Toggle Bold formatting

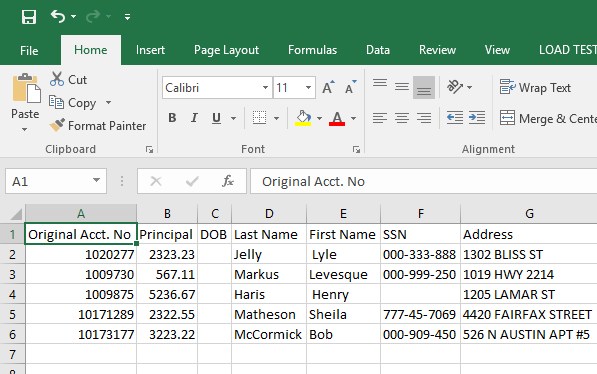[172, 118]
